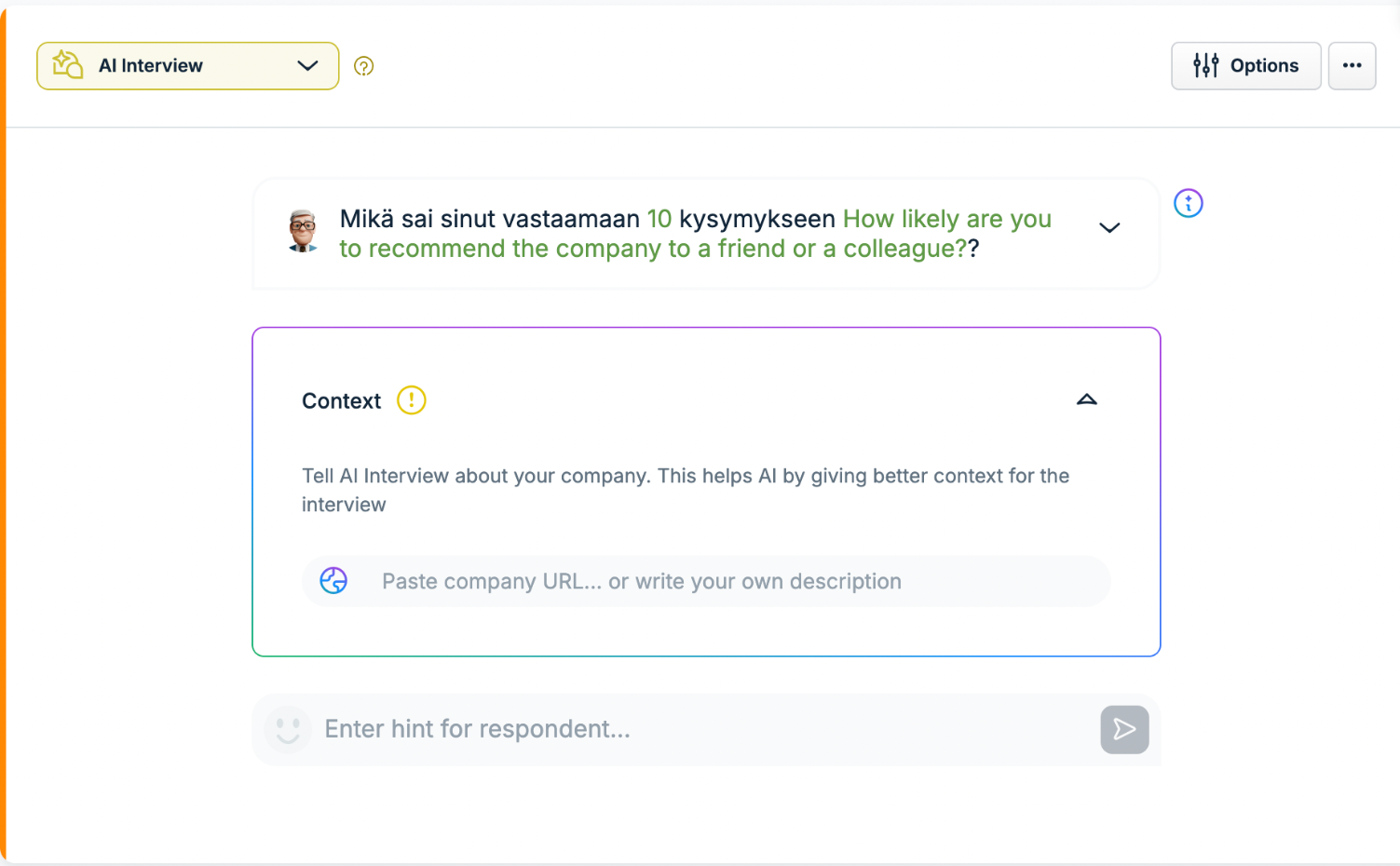This screenshot has width=1400, height=866.
Task: Click the sliders icon in Options
Action: [1205, 65]
